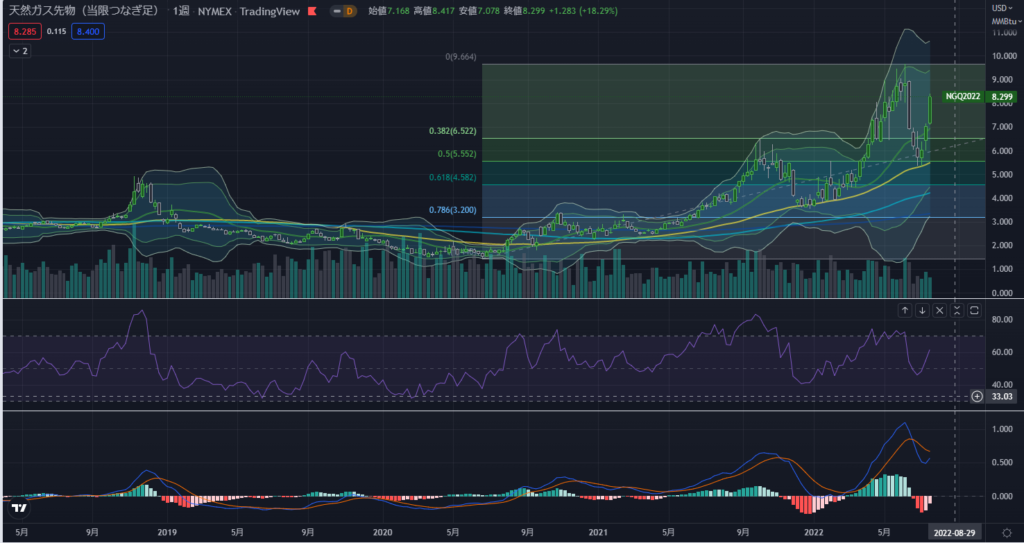Click the blue 8.400 buy price button
Screen dimensions: 1024x543
point(88,31)
